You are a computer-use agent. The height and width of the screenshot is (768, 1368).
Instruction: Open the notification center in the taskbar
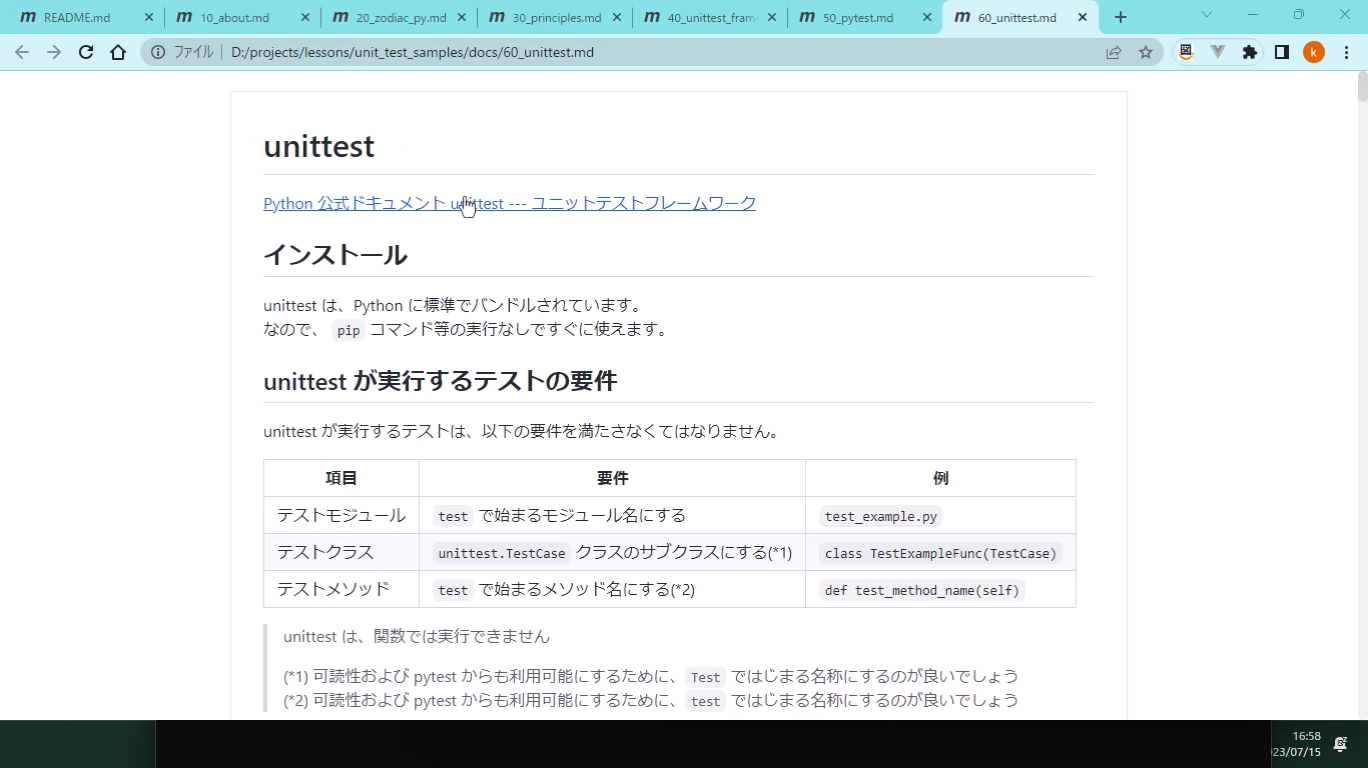1340,744
